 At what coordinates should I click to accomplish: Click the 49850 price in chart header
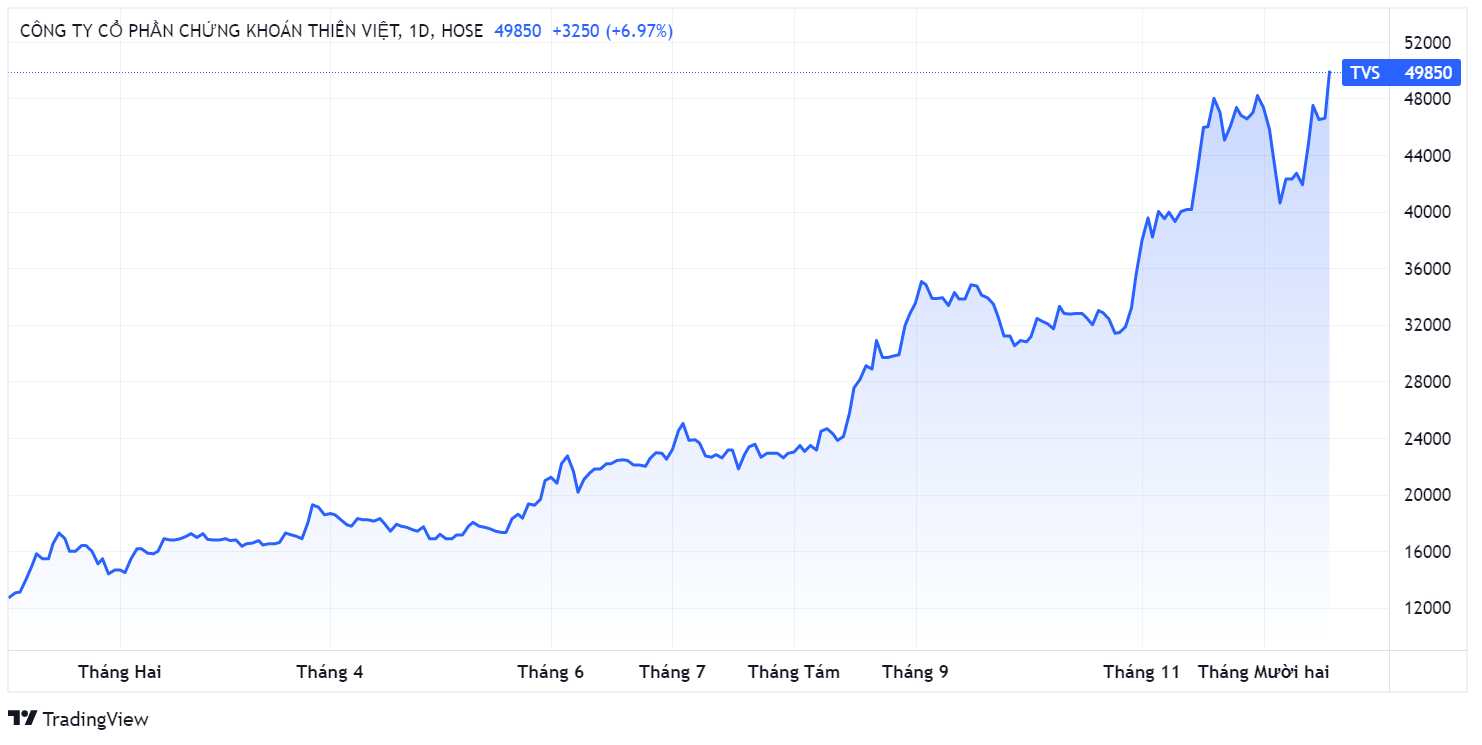pyautogui.click(x=518, y=31)
